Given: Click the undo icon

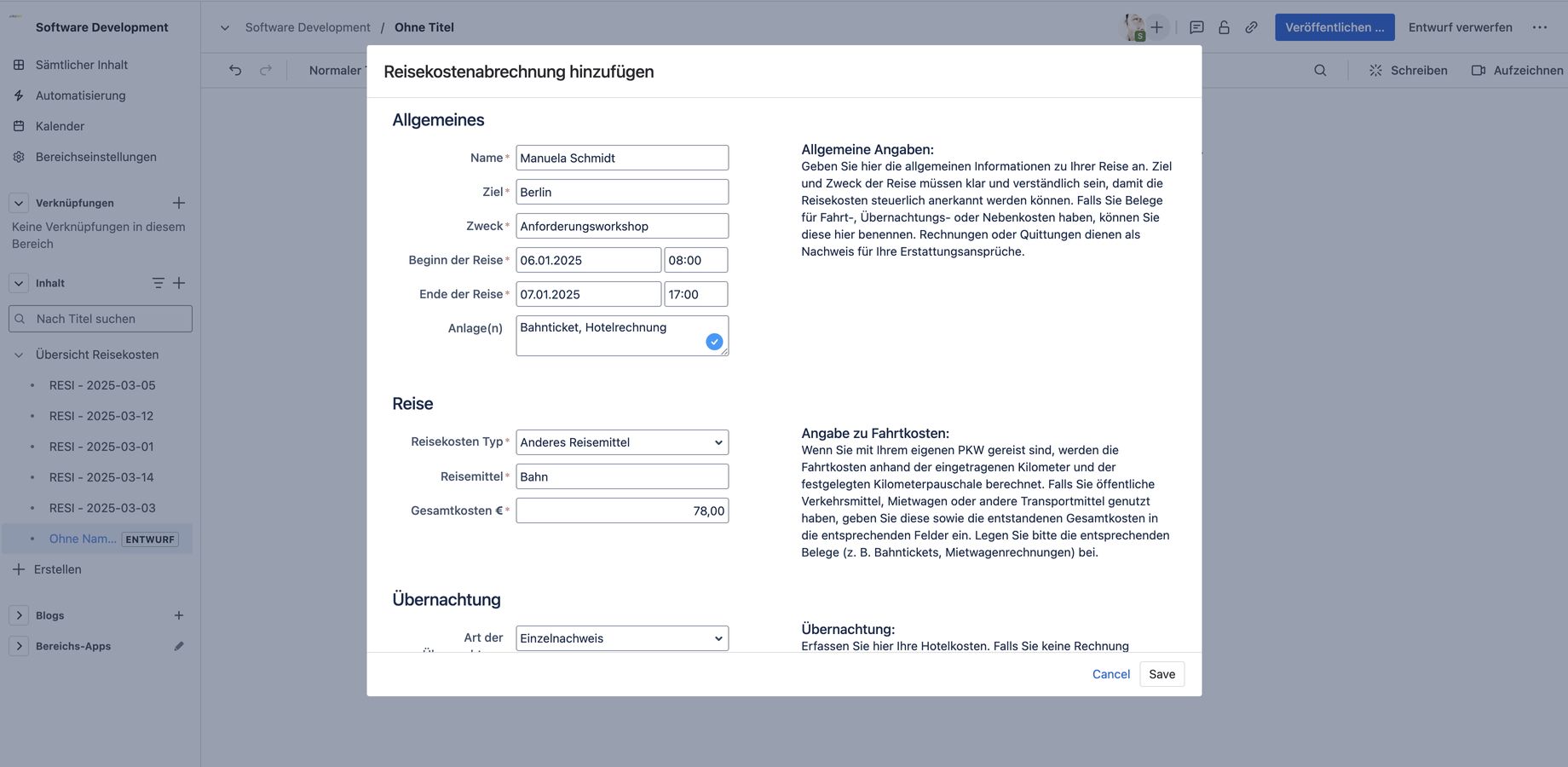Looking at the screenshot, I should click(235, 70).
